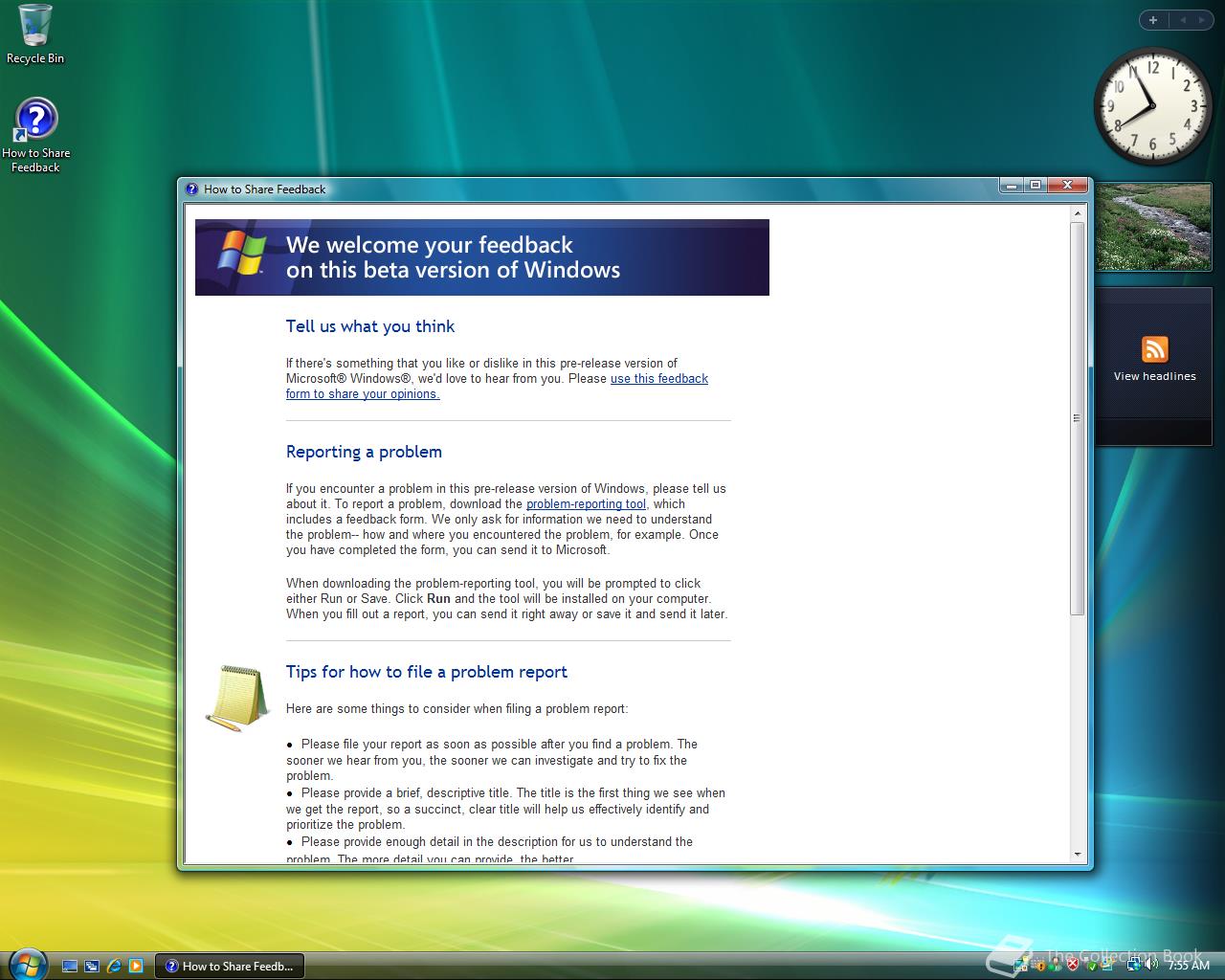Maximize the How to Share Feedback window
The image size is (1225, 980).
tap(1035, 185)
